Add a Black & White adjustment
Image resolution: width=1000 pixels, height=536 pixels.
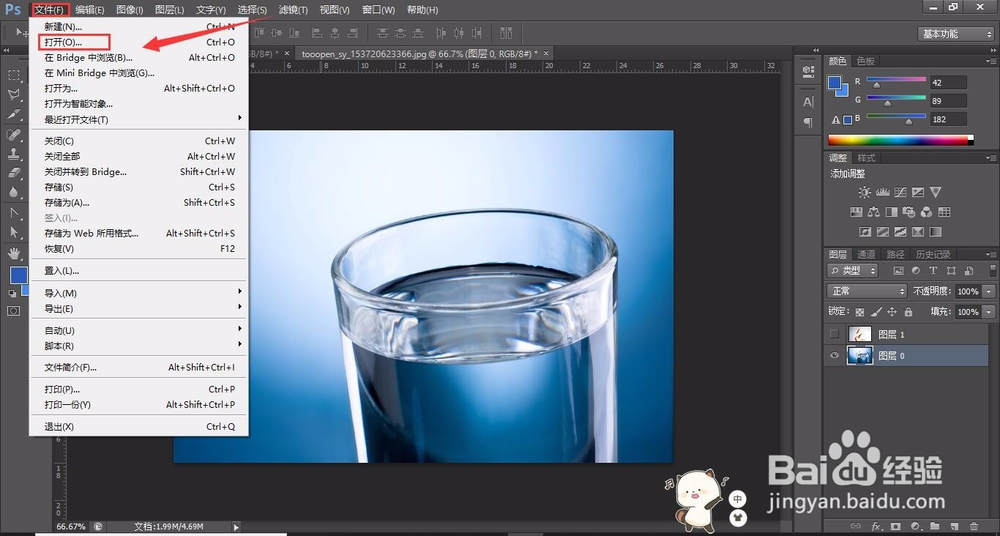892,212
